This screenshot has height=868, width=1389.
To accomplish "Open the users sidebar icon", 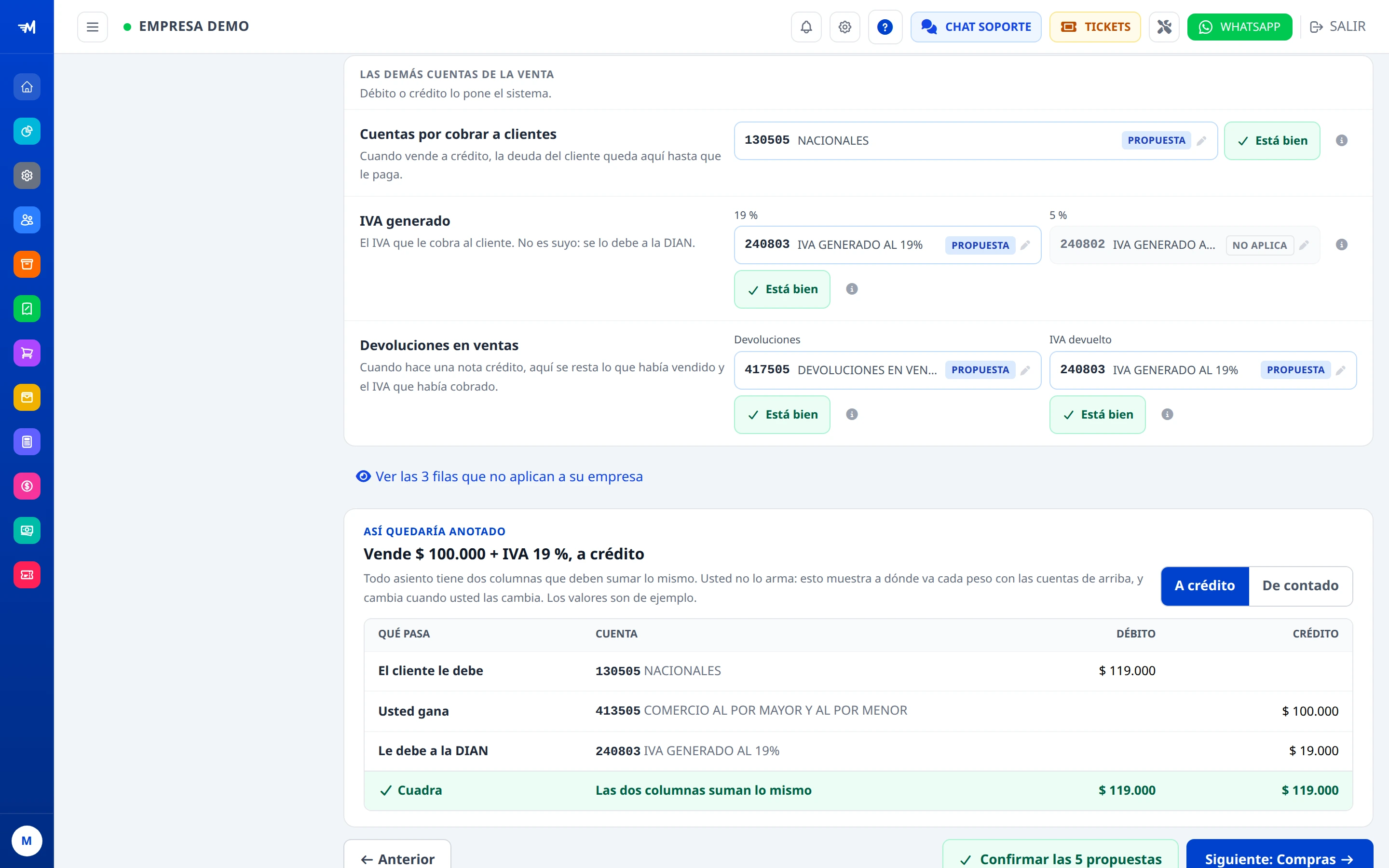I will pos(27,220).
